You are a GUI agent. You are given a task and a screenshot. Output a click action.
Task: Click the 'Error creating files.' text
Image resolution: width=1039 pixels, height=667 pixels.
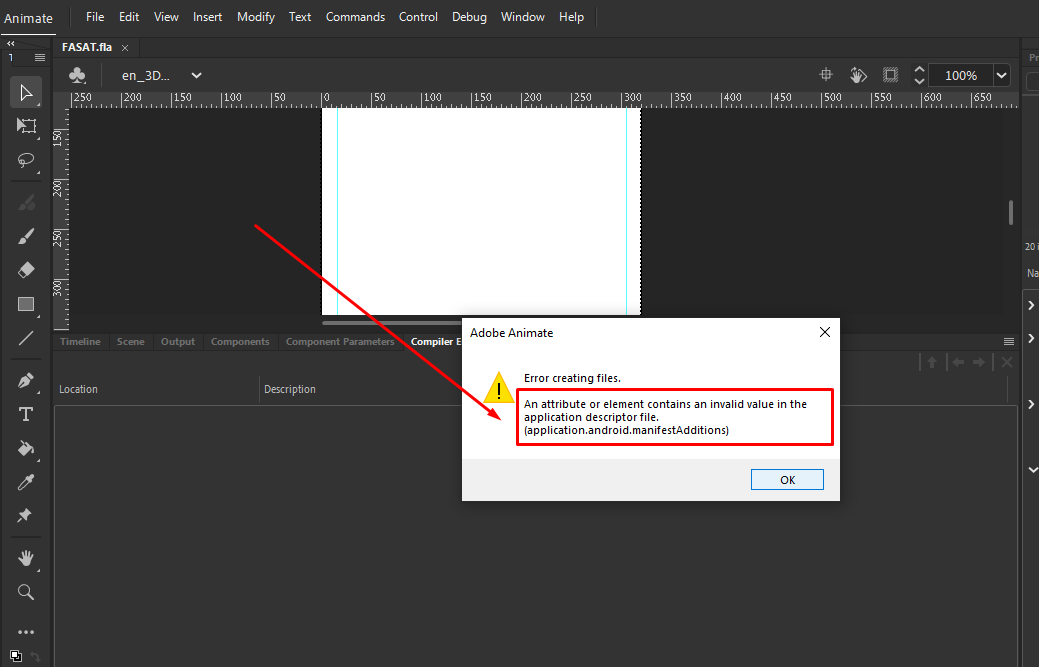tap(573, 378)
